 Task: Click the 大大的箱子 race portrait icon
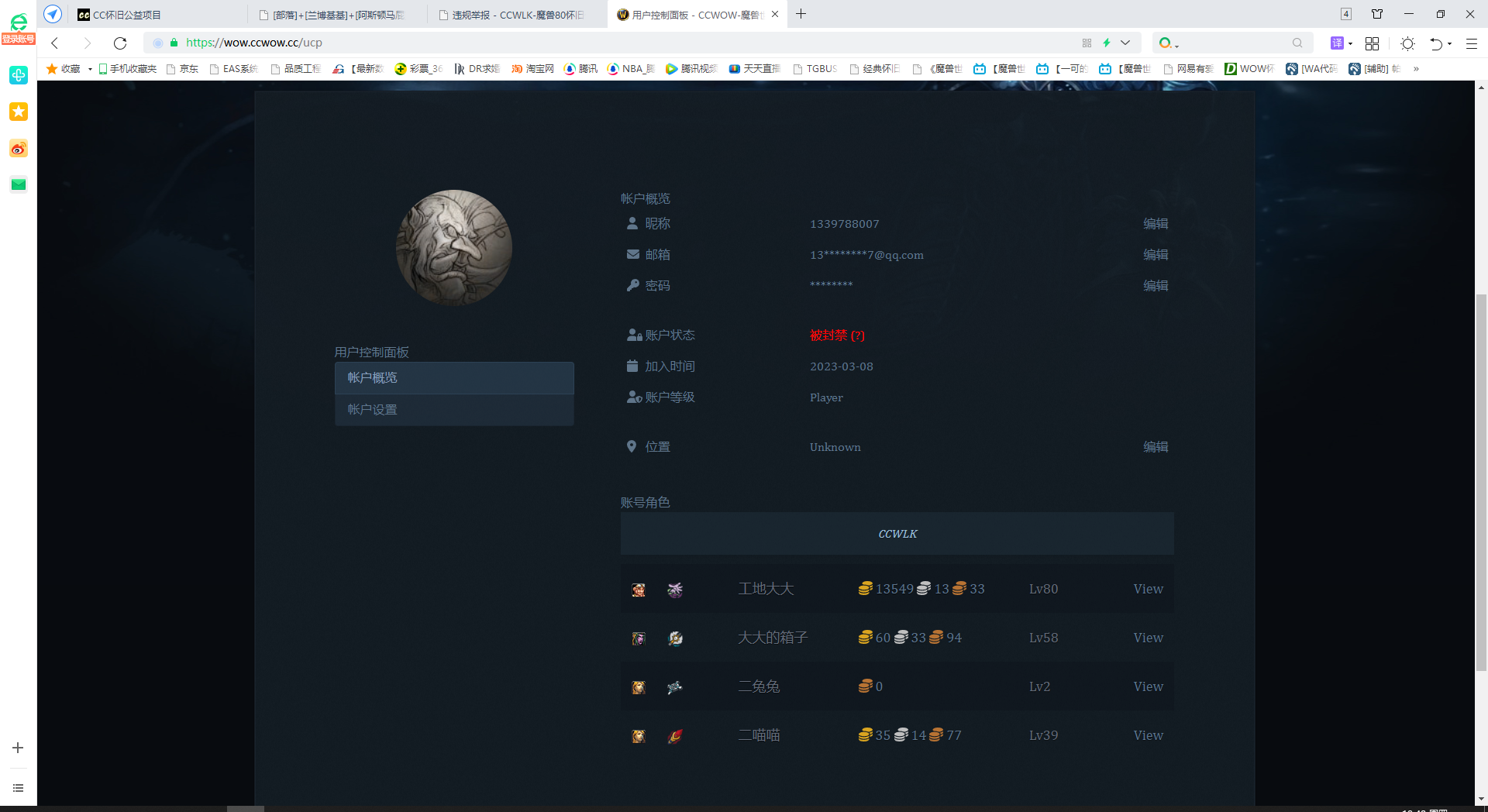pyautogui.click(x=638, y=638)
